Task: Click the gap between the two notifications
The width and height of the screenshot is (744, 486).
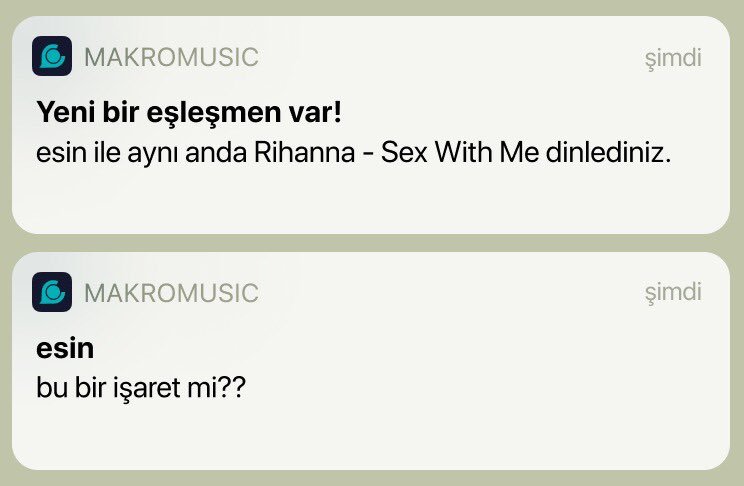Action: point(370,242)
